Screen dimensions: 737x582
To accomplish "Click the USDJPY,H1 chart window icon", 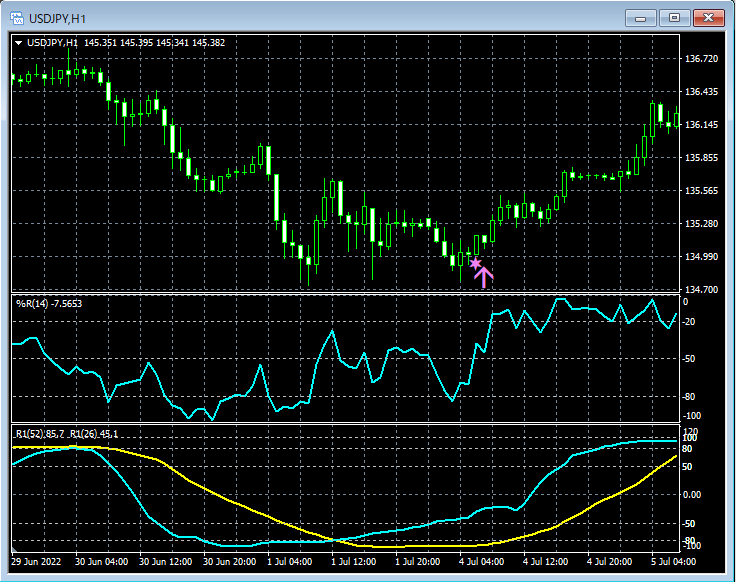I will pyautogui.click(x=17, y=19).
